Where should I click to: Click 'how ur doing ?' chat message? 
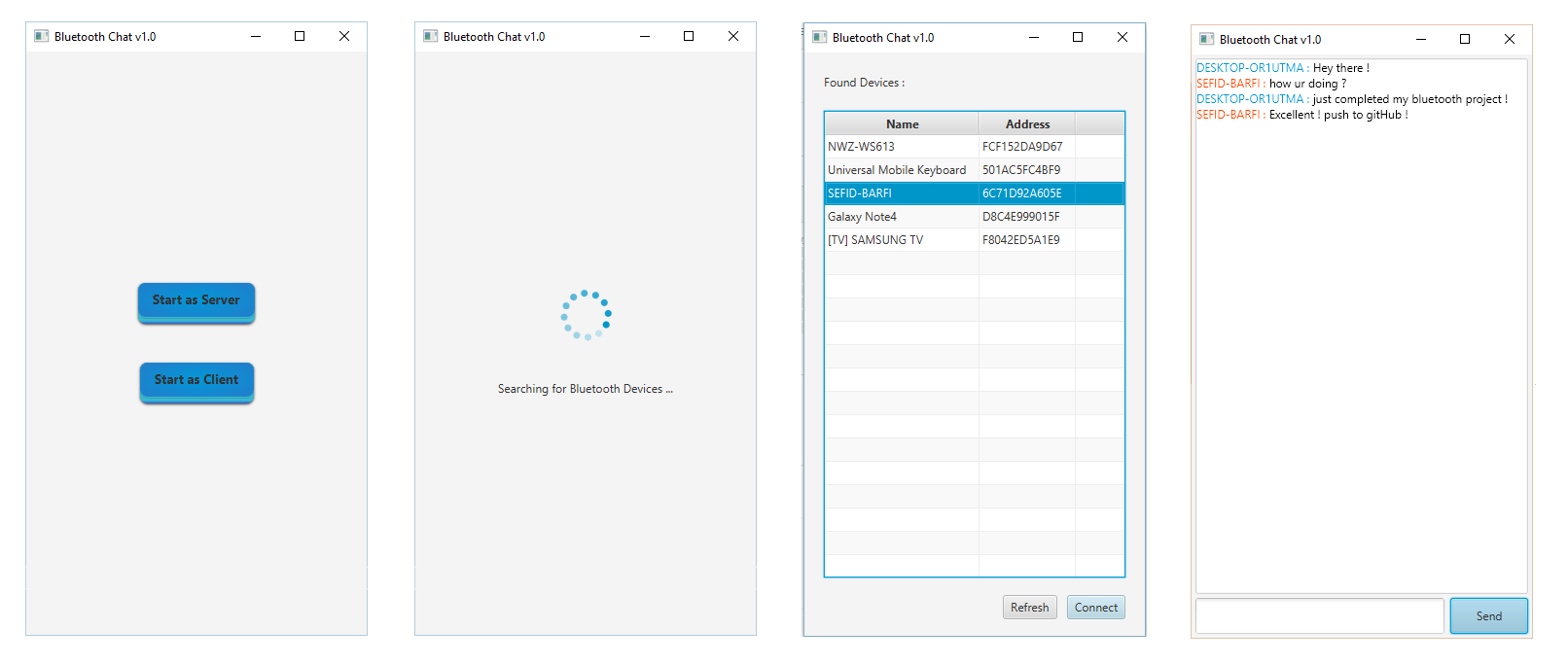[x=1307, y=84]
